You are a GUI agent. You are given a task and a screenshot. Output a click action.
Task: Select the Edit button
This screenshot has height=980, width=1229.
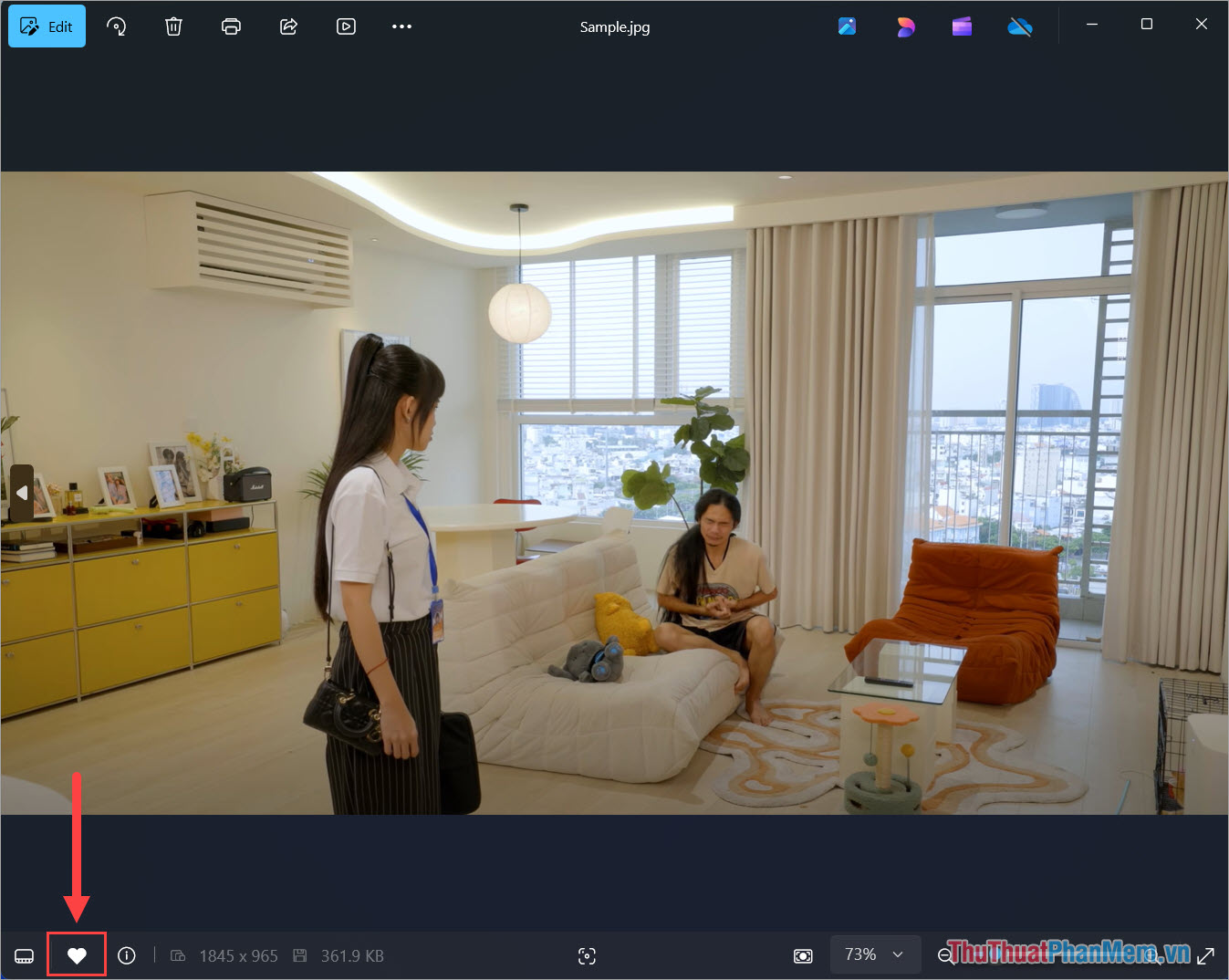coord(47,26)
